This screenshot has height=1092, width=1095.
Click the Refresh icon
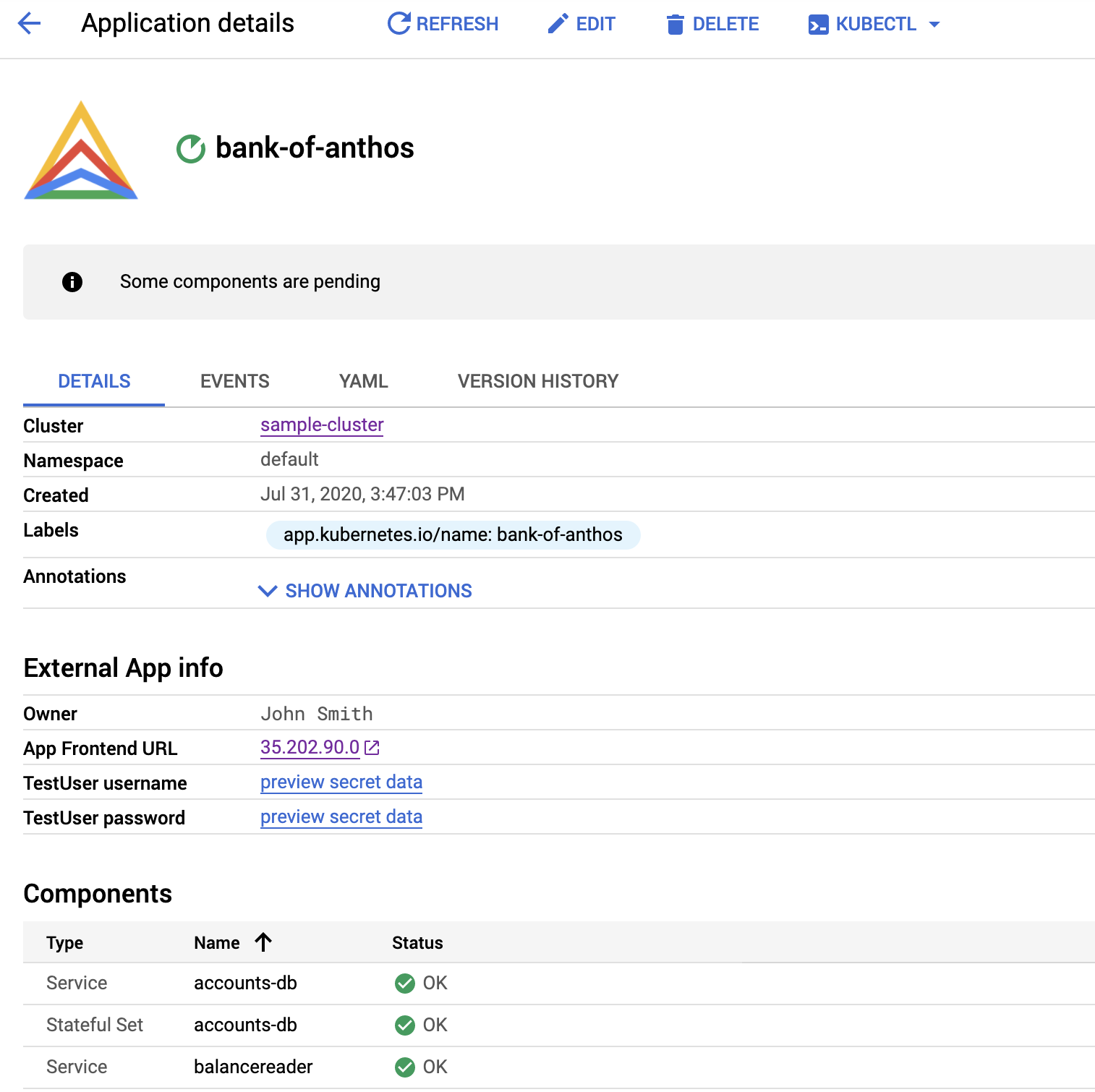click(399, 23)
